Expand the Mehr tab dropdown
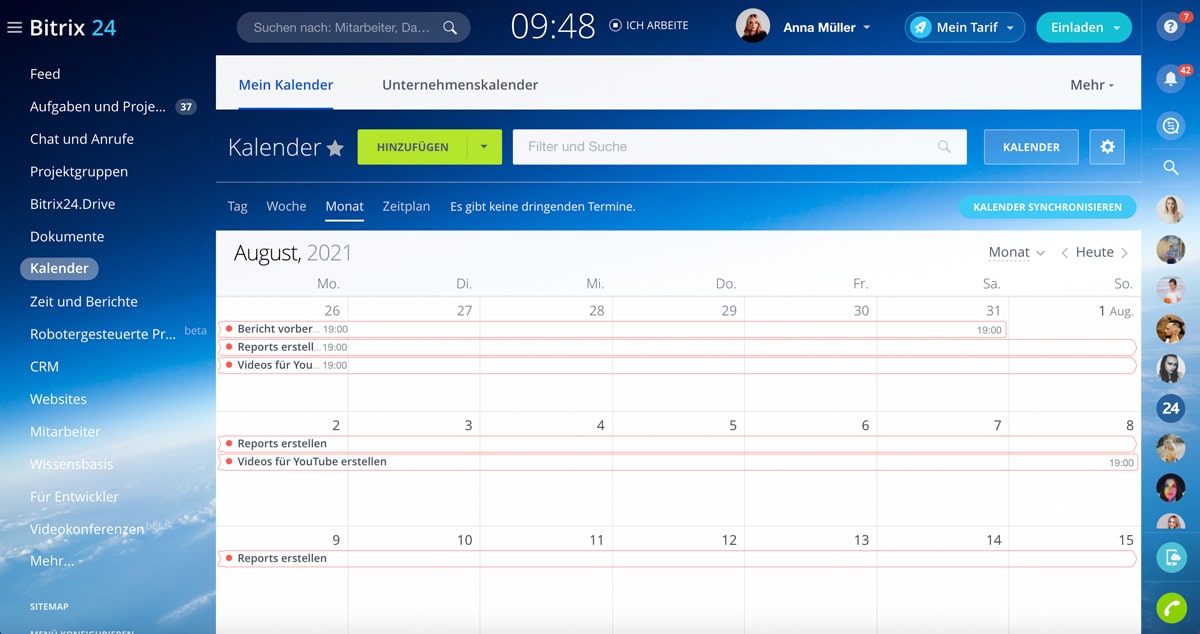Viewport: 1200px width, 634px height. [1091, 85]
